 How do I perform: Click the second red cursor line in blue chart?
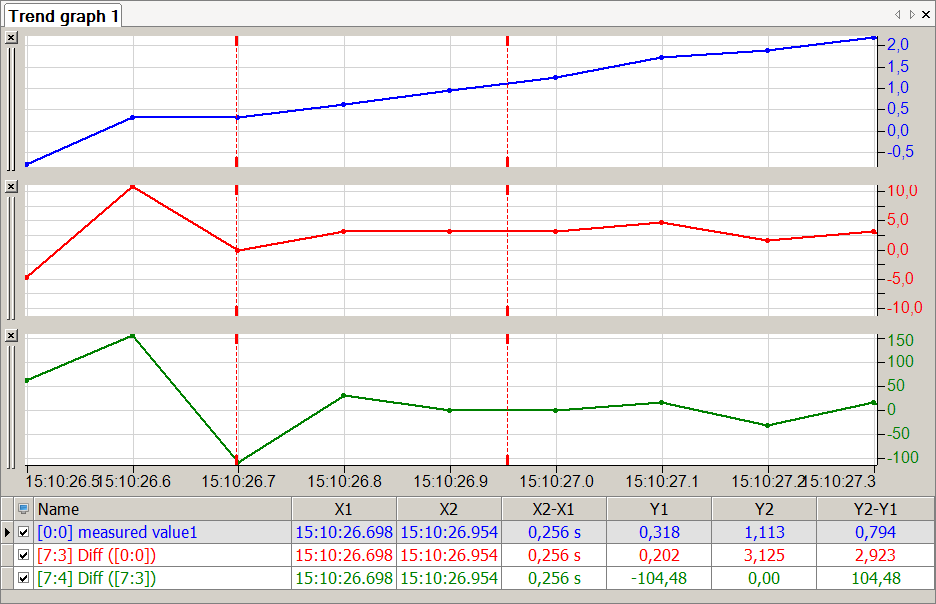click(x=507, y=101)
